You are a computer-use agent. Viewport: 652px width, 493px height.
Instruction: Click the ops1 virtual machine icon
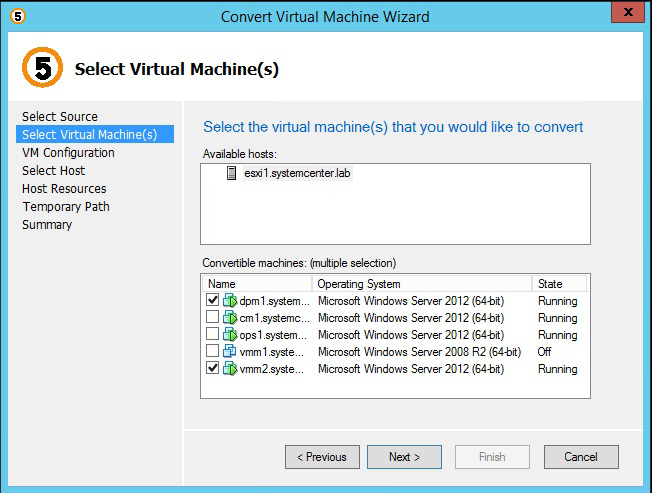click(231, 335)
